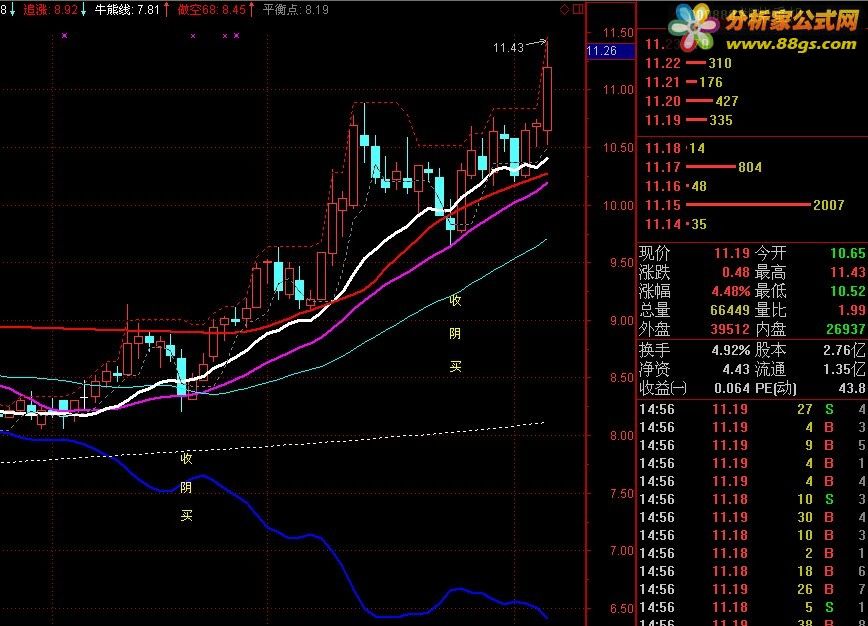Click the 今开 value 10.65
This screenshot has width=868, height=626.
[x=848, y=254]
